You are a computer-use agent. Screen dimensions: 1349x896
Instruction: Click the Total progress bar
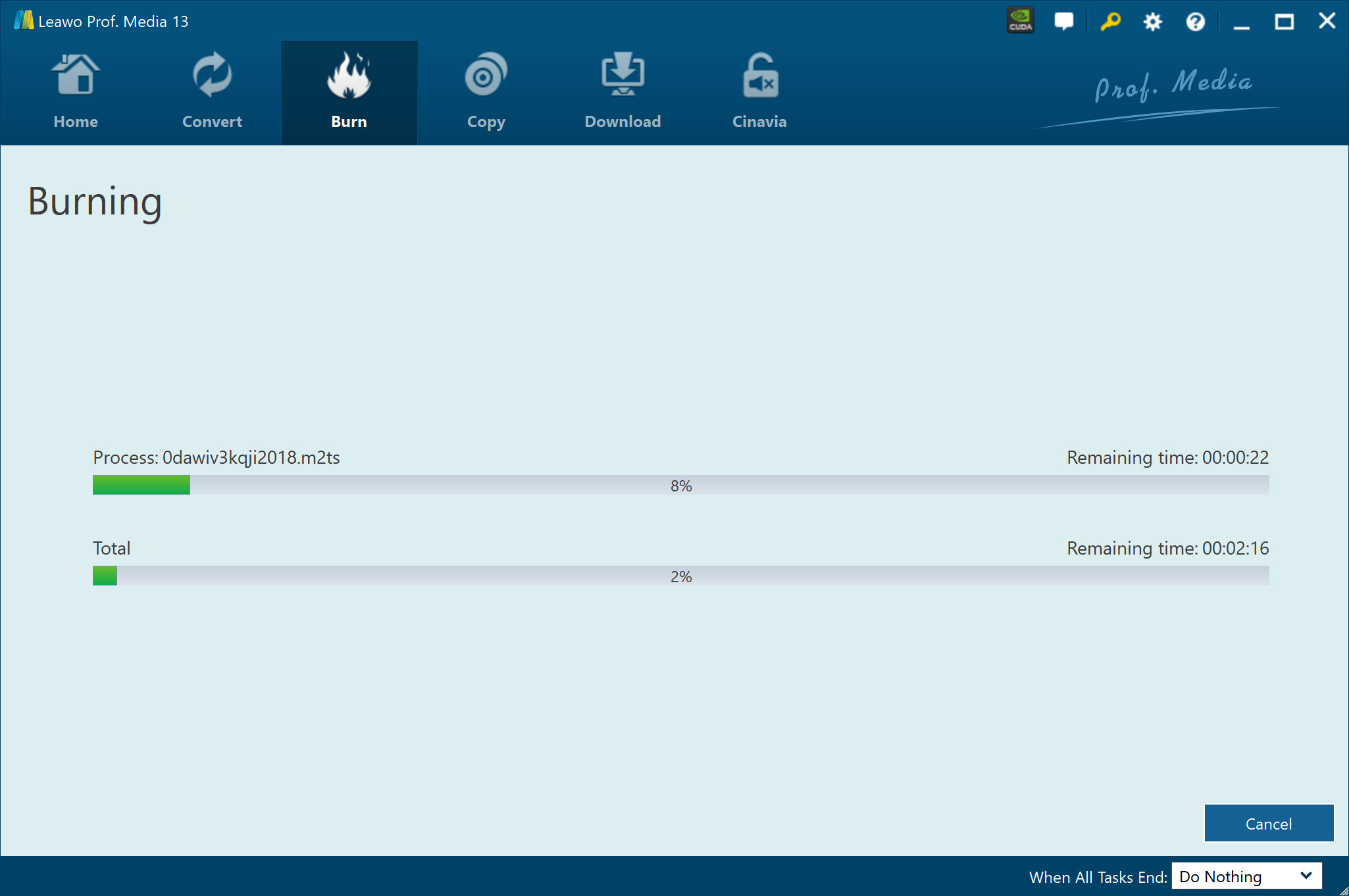coord(680,576)
